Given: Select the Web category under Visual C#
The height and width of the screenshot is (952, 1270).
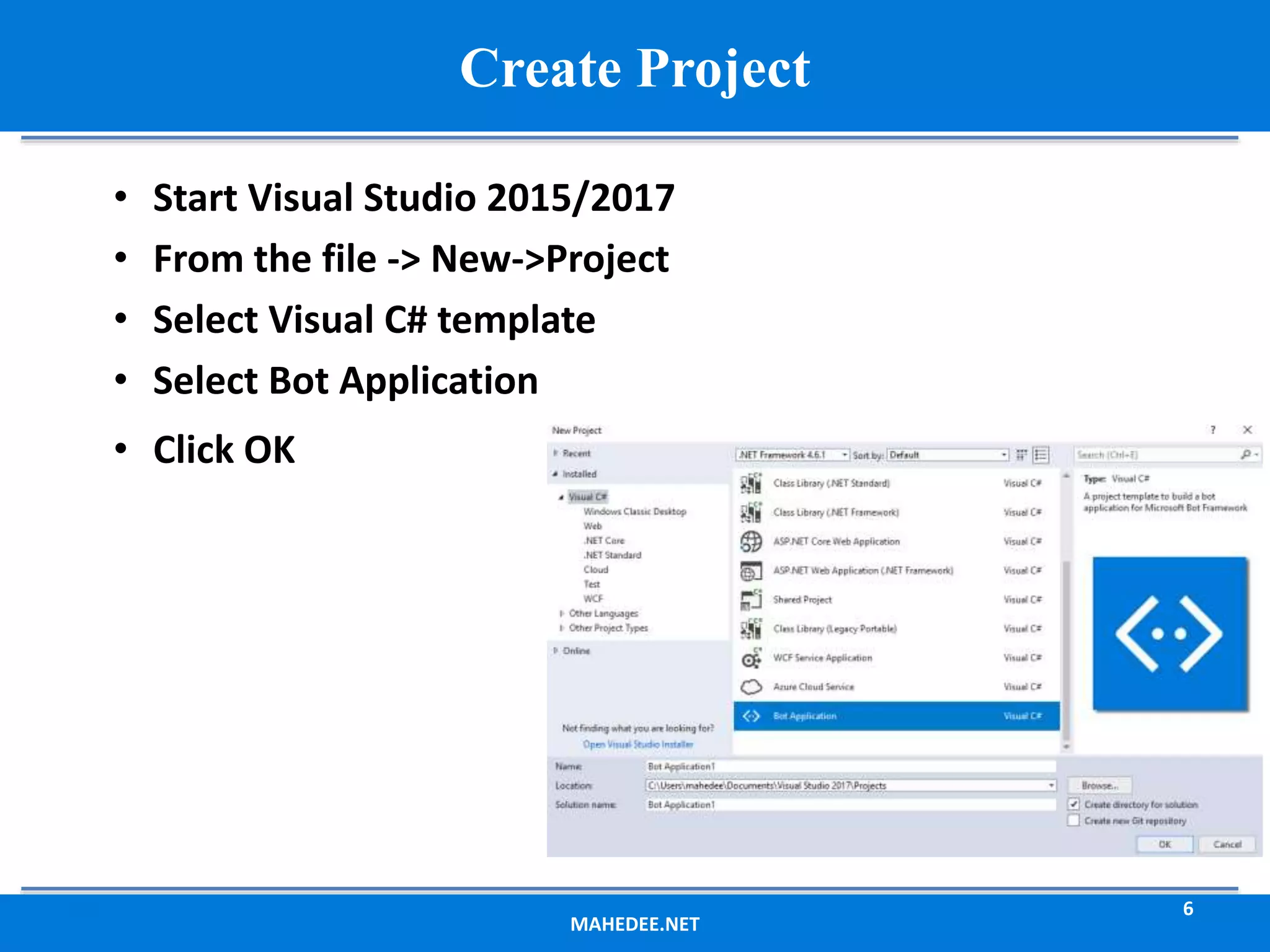Looking at the screenshot, I should [x=592, y=526].
